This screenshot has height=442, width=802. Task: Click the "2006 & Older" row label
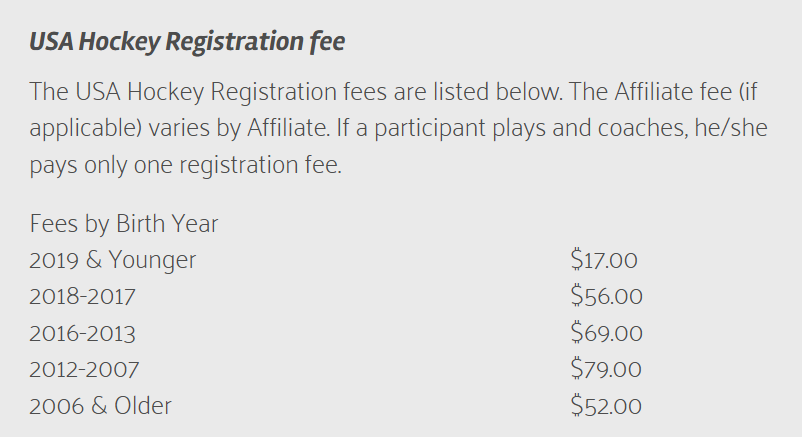tap(101, 406)
